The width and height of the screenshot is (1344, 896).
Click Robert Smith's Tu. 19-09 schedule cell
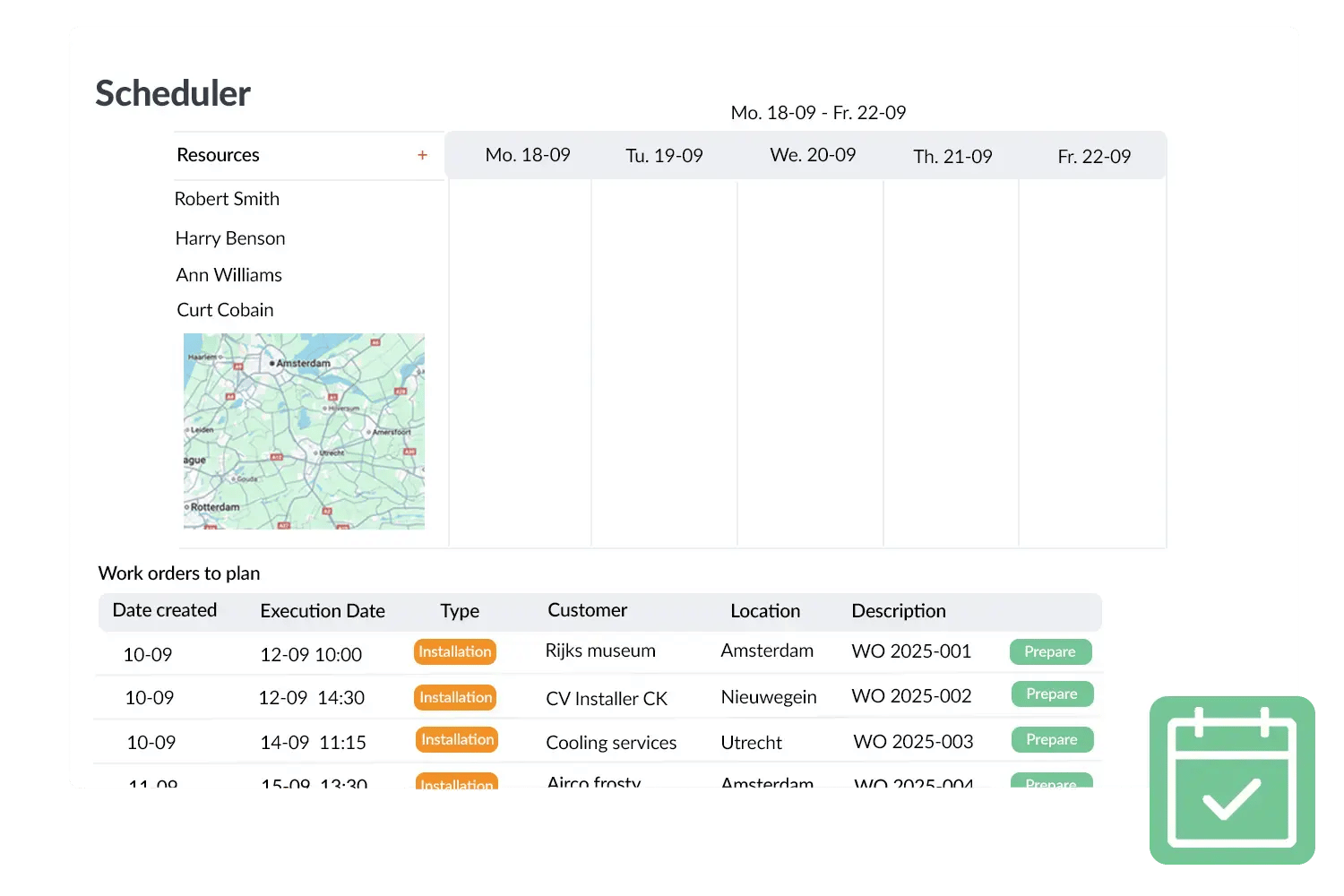pyautogui.click(x=664, y=200)
